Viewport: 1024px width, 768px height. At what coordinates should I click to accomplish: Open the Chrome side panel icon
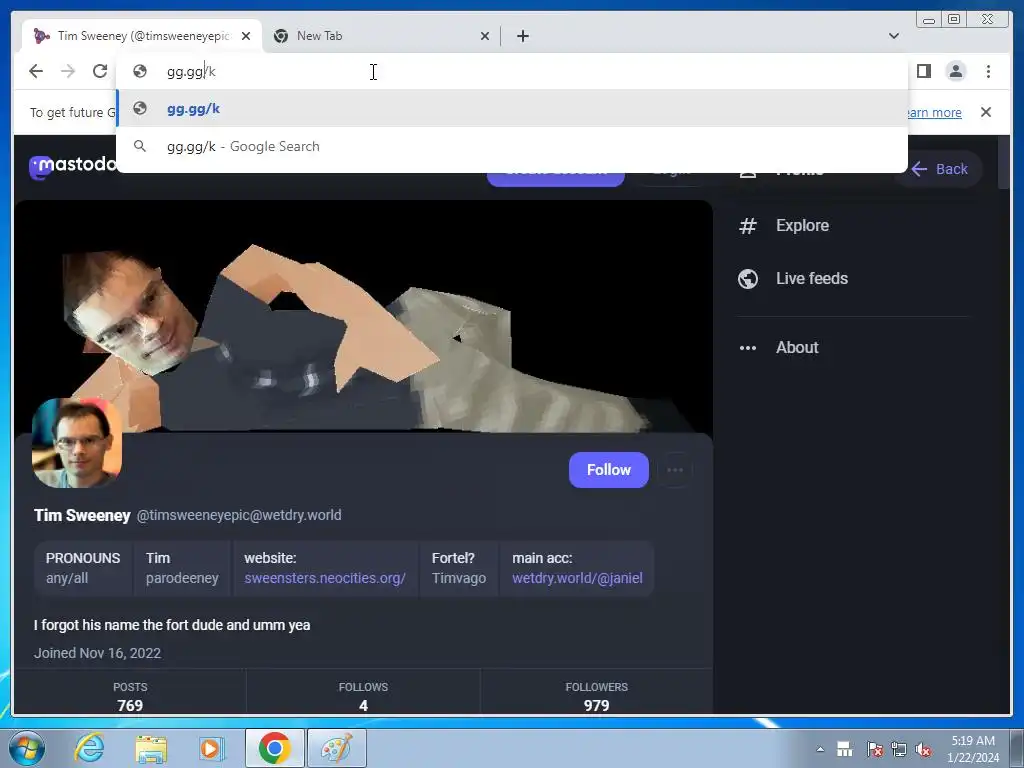pos(923,71)
